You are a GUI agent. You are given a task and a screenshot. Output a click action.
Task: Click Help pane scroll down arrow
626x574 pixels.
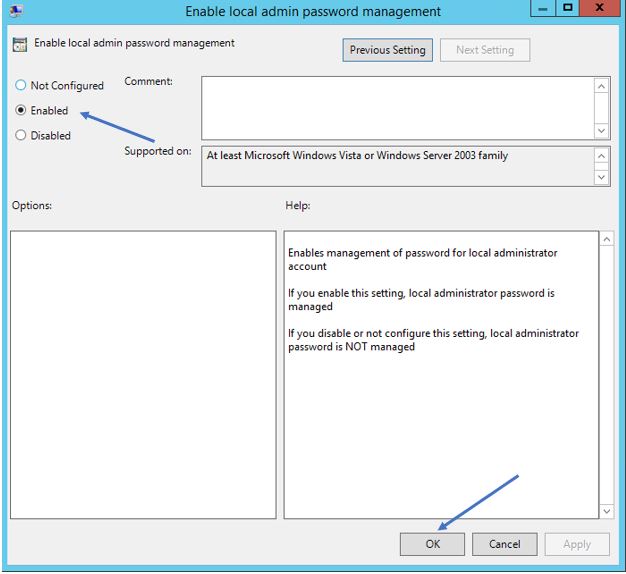tap(606, 511)
